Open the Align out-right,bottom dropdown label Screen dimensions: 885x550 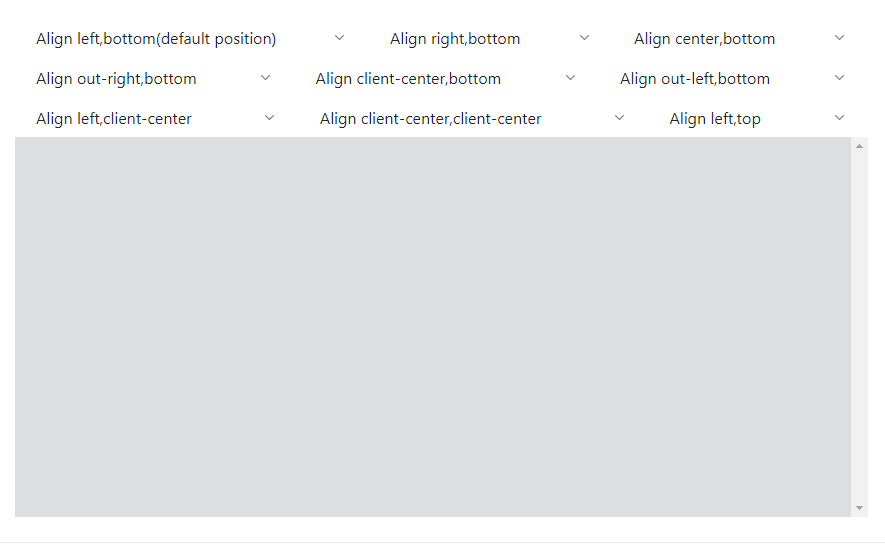pyautogui.click(x=116, y=79)
